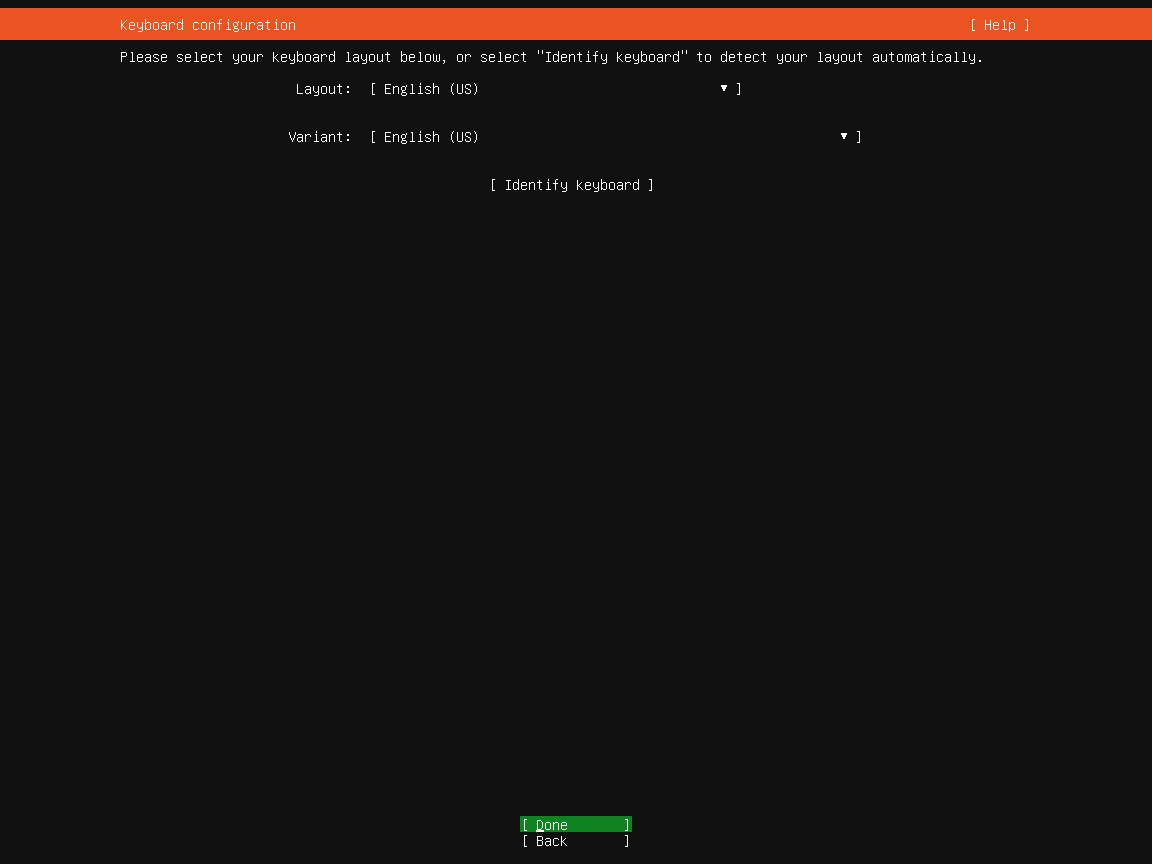Viewport: 1152px width, 864px height.
Task: Click the opening bracket of Identify keyboard
Action: point(493,185)
